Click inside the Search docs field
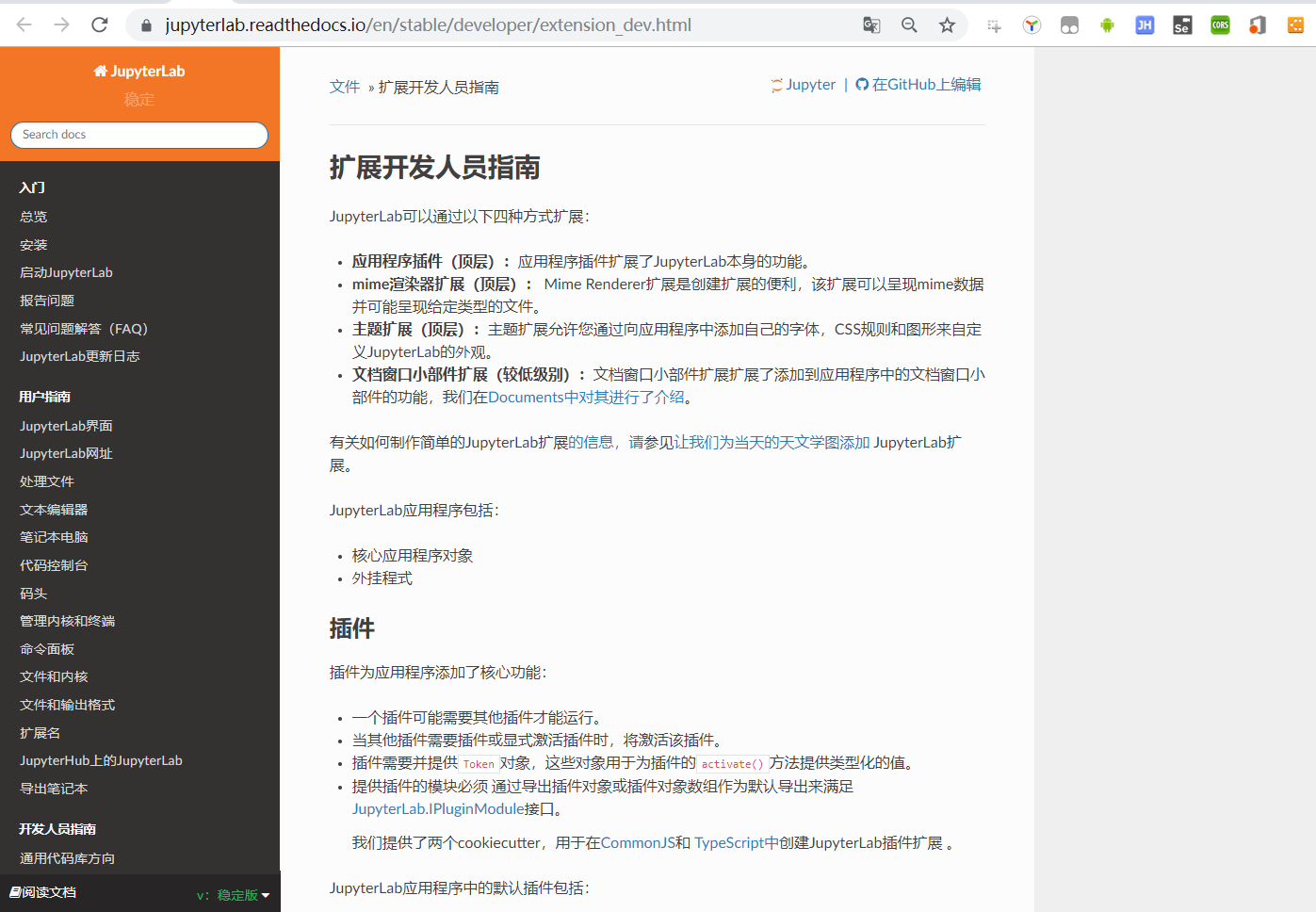The width and height of the screenshot is (1316, 912). [x=138, y=135]
